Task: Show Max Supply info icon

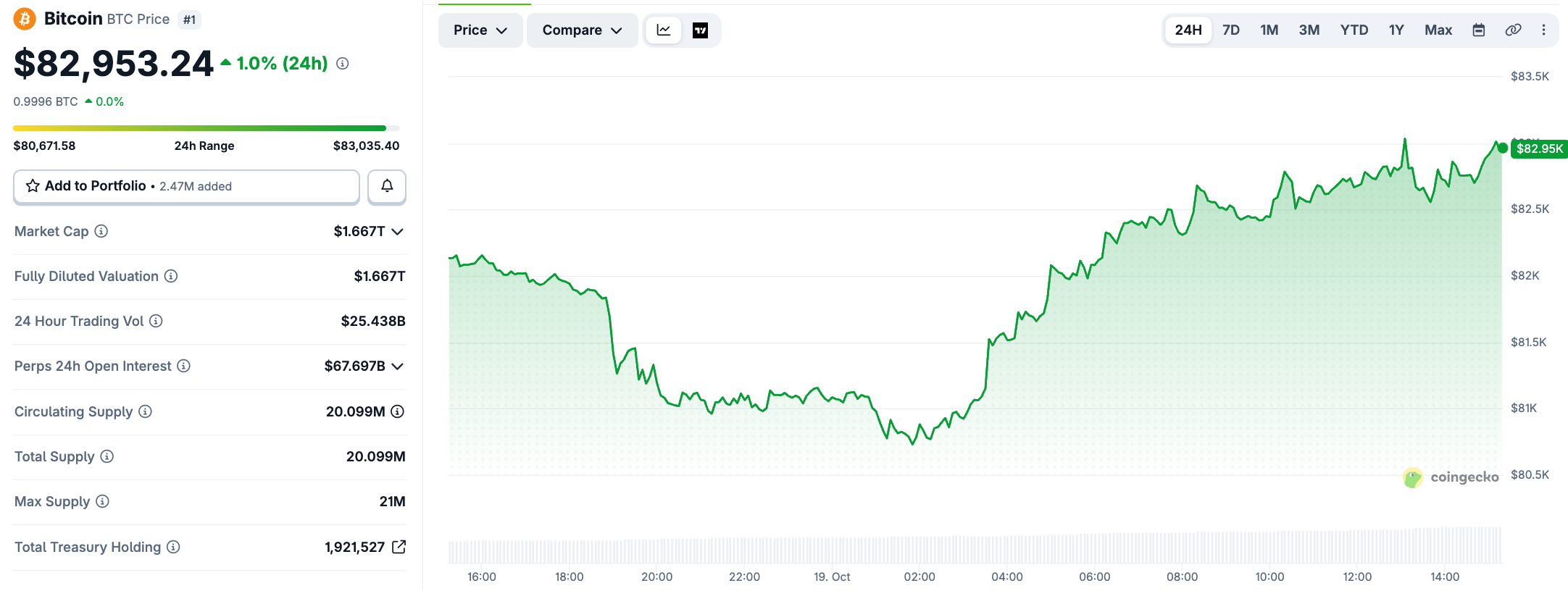Action: coord(103,501)
